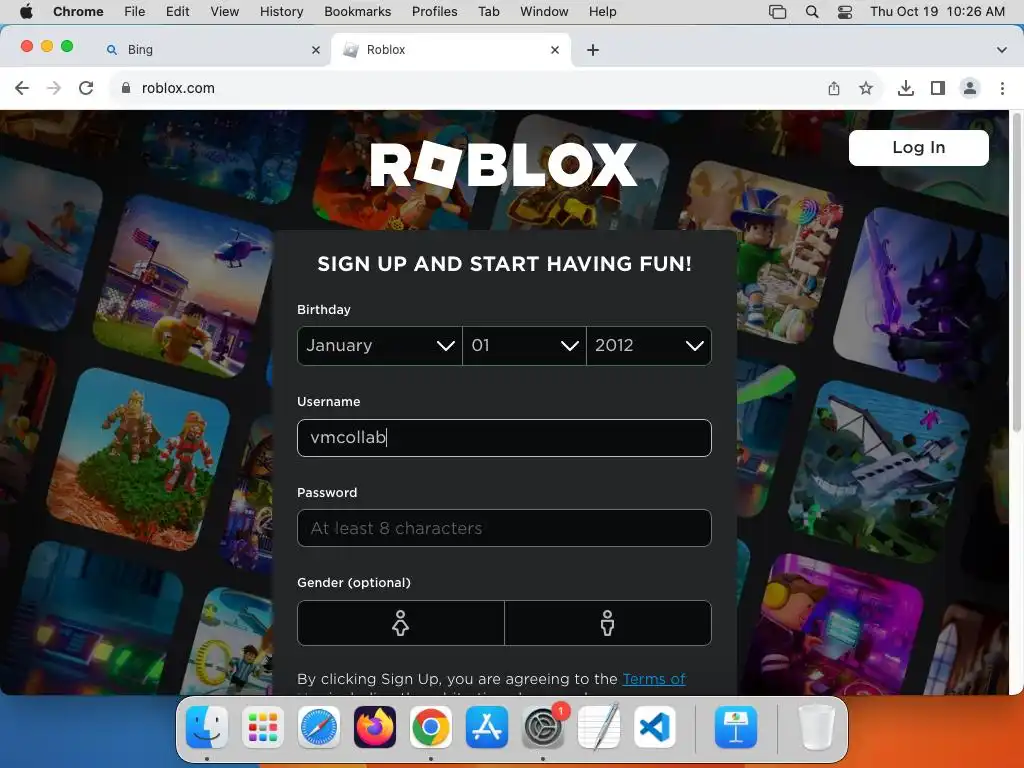Open the Apple menu

click(27, 12)
